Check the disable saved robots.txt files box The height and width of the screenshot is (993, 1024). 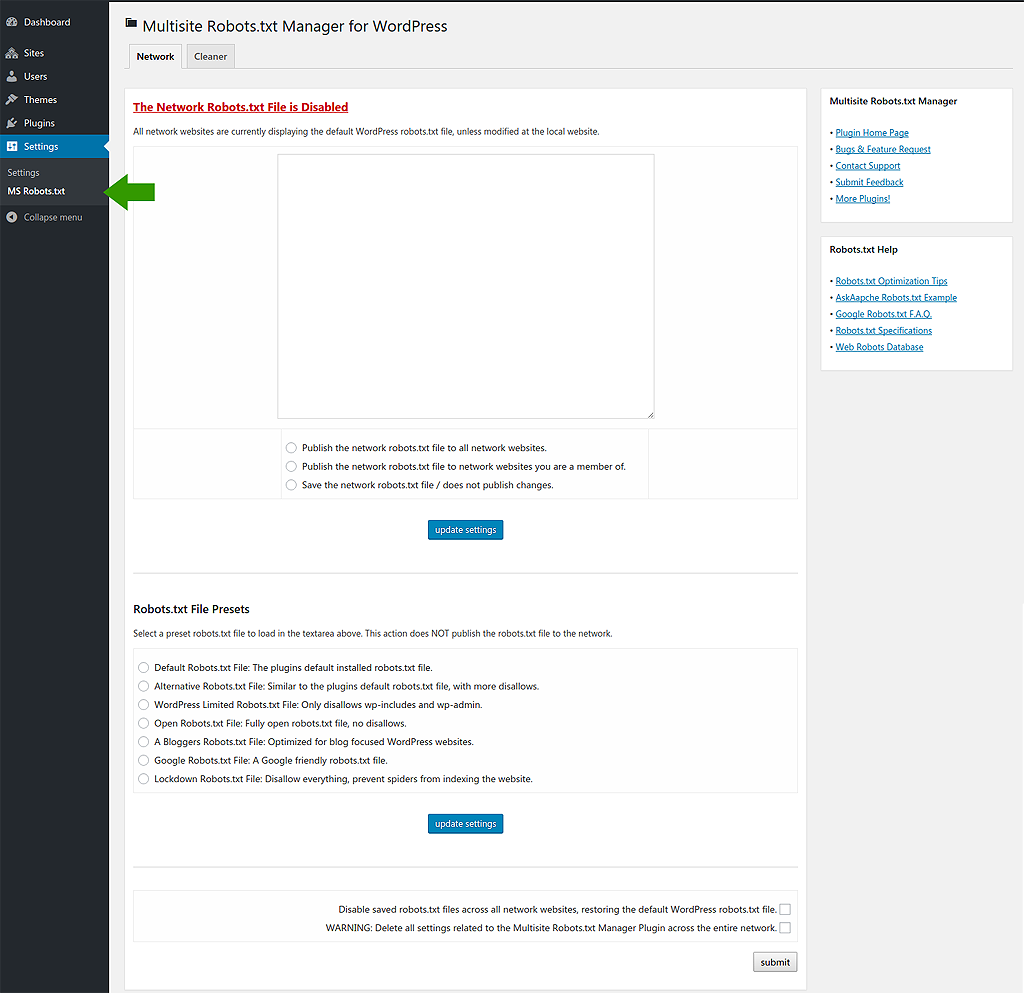point(785,910)
